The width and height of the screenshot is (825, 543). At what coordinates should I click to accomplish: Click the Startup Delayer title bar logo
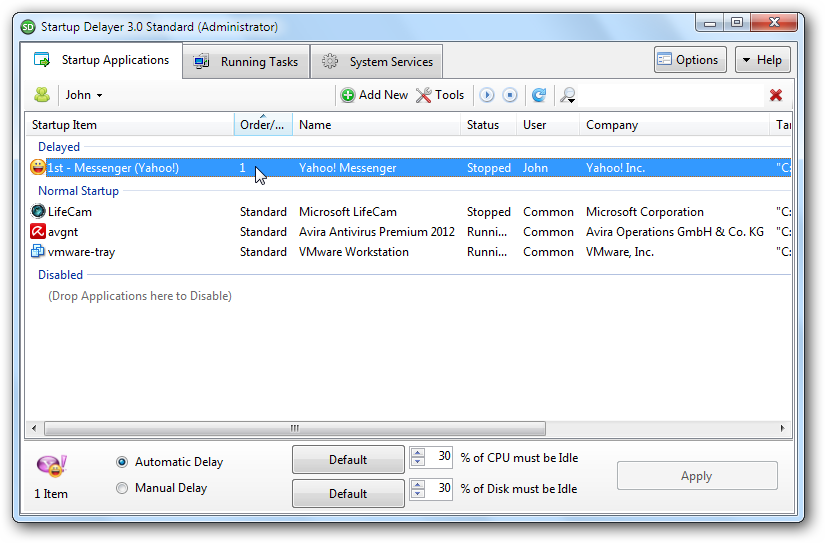point(28,27)
